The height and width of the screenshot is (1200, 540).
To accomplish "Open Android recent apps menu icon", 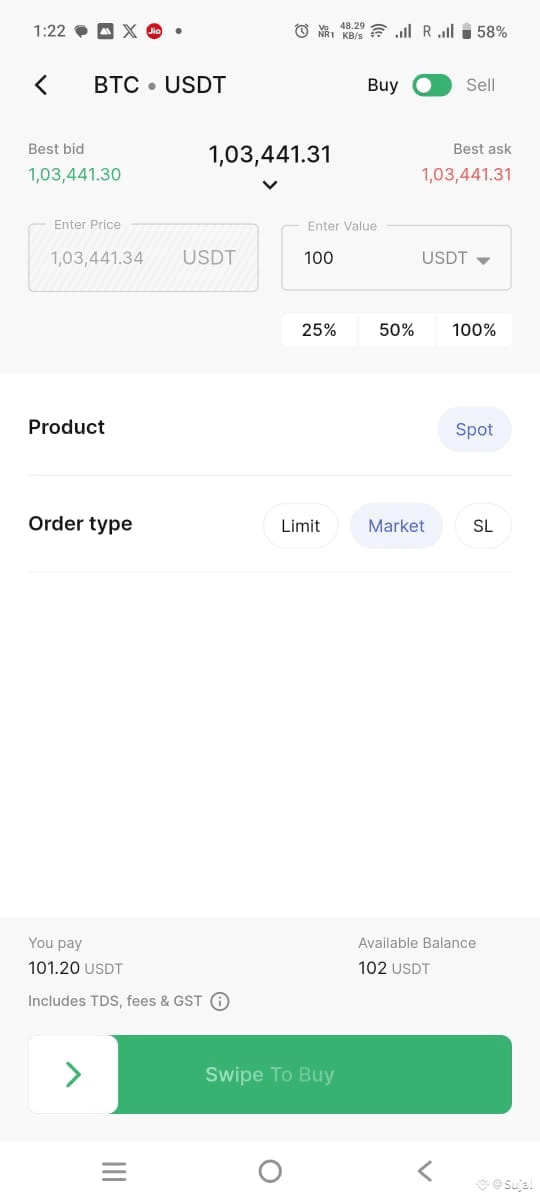I will [114, 1171].
